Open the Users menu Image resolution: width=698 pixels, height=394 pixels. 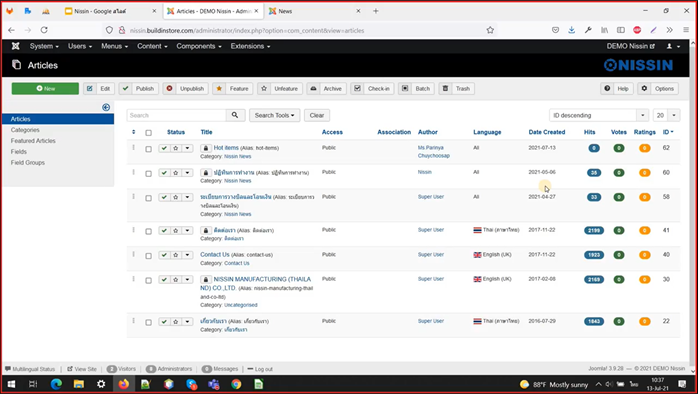[80, 46]
